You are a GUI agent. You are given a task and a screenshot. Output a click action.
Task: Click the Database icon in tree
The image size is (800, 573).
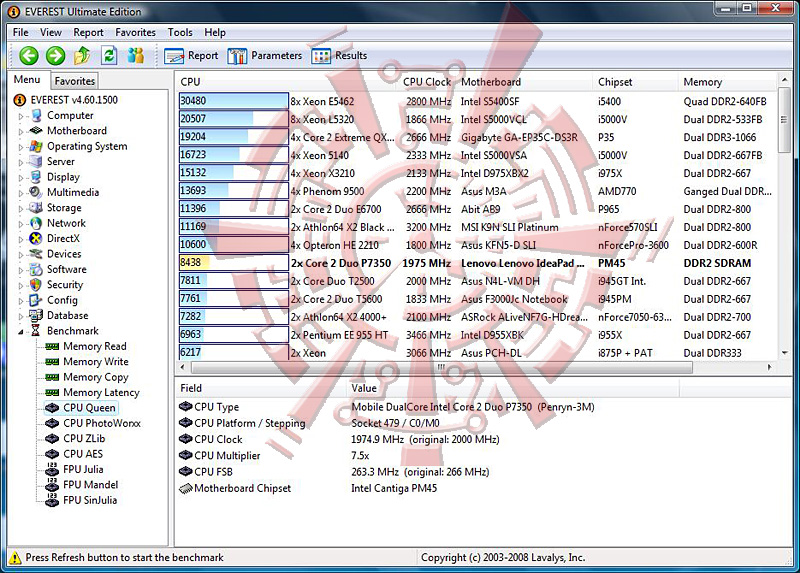pos(36,315)
